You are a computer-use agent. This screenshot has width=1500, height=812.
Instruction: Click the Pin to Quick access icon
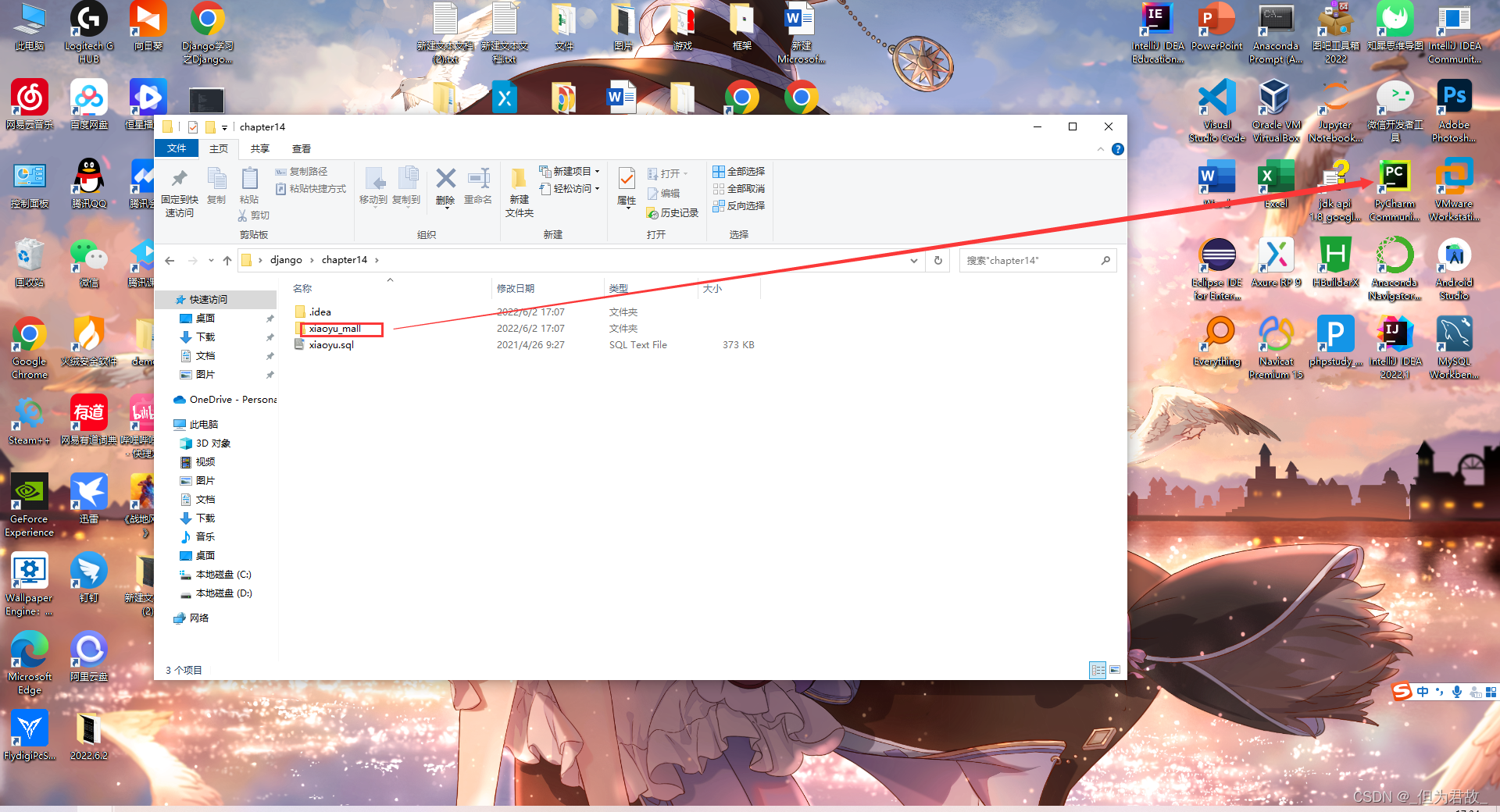click(x=179, y=180)
